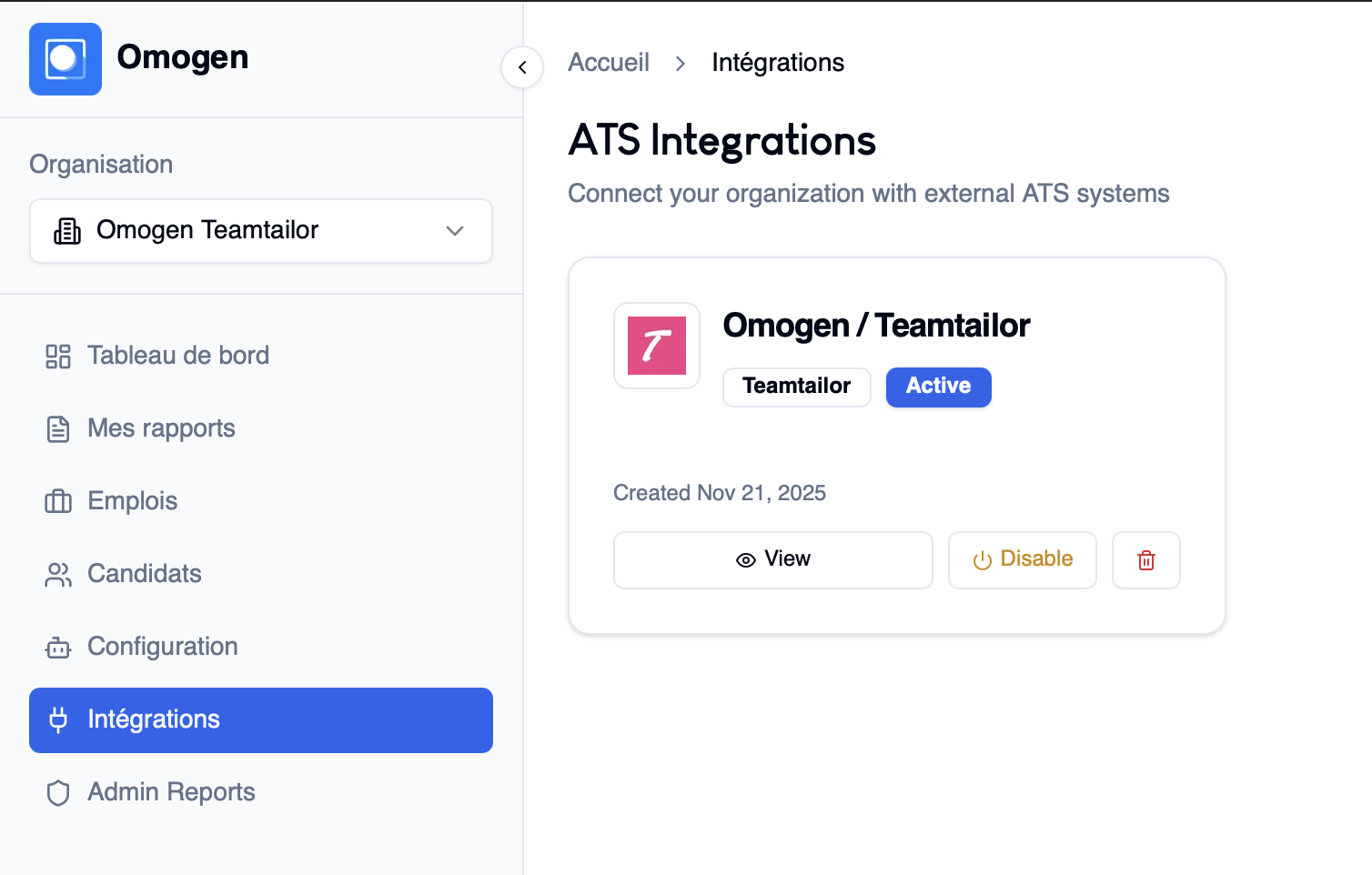
Task: Navigate to Accueil breadcrumb link
Action: 609,63
